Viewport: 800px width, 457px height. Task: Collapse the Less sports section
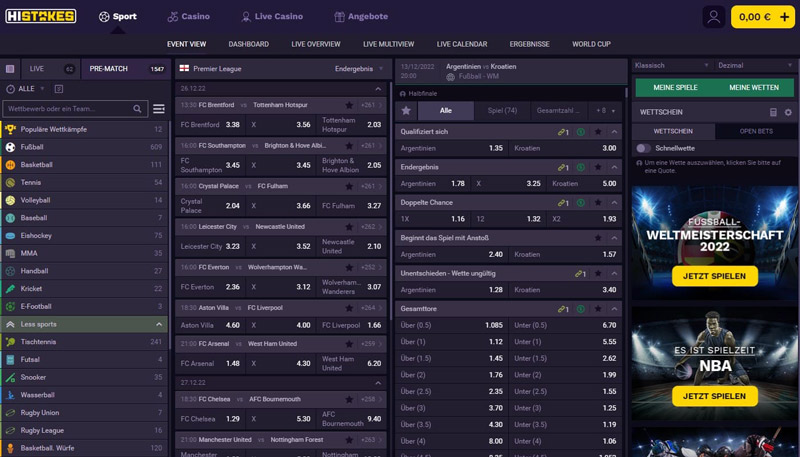coord(85,324)
